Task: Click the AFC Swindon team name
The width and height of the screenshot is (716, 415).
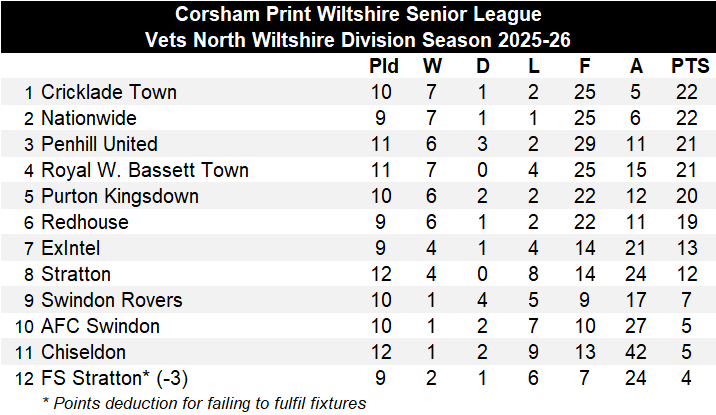Action: click(100, 327)
